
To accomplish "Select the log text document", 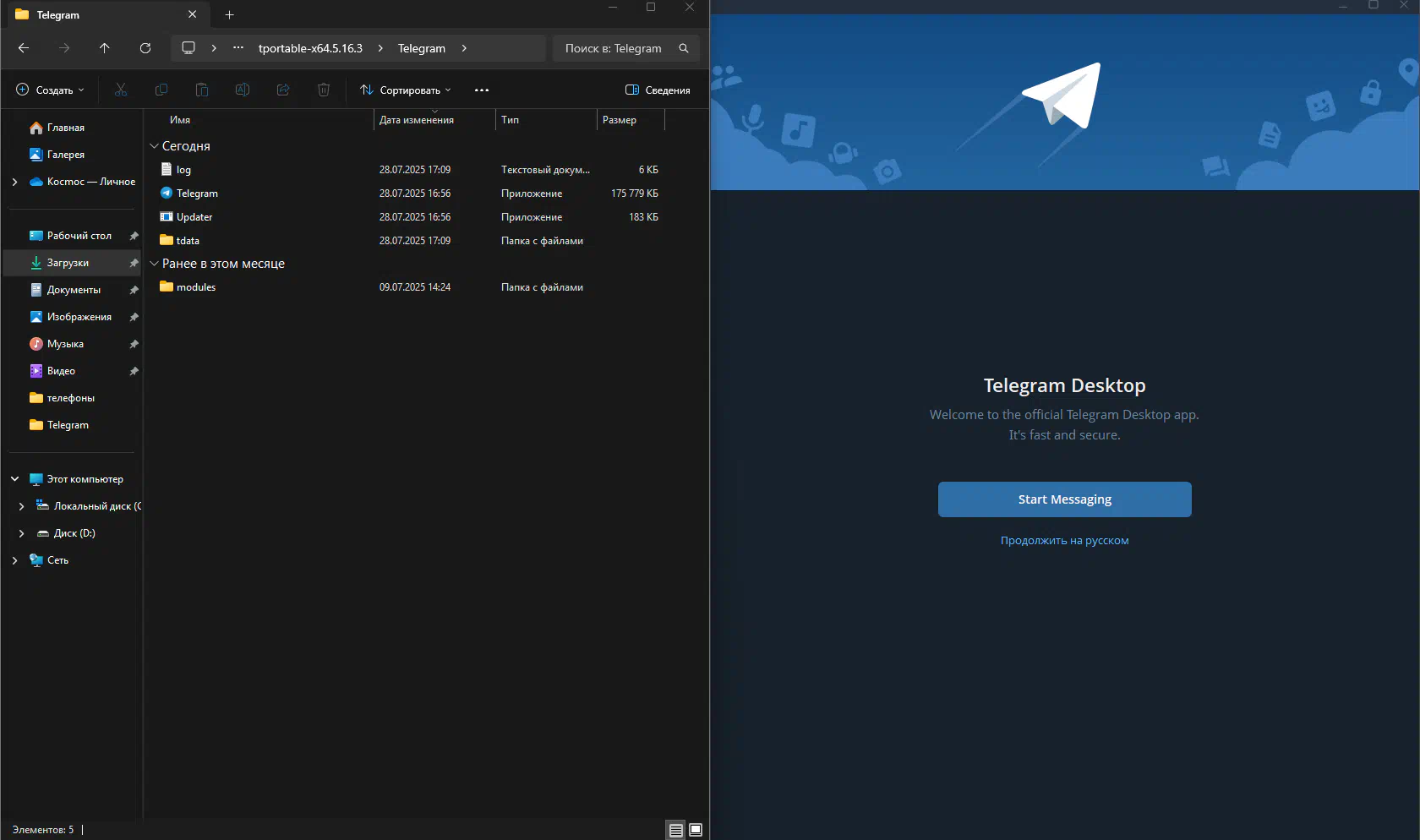I will pos(183,170).
